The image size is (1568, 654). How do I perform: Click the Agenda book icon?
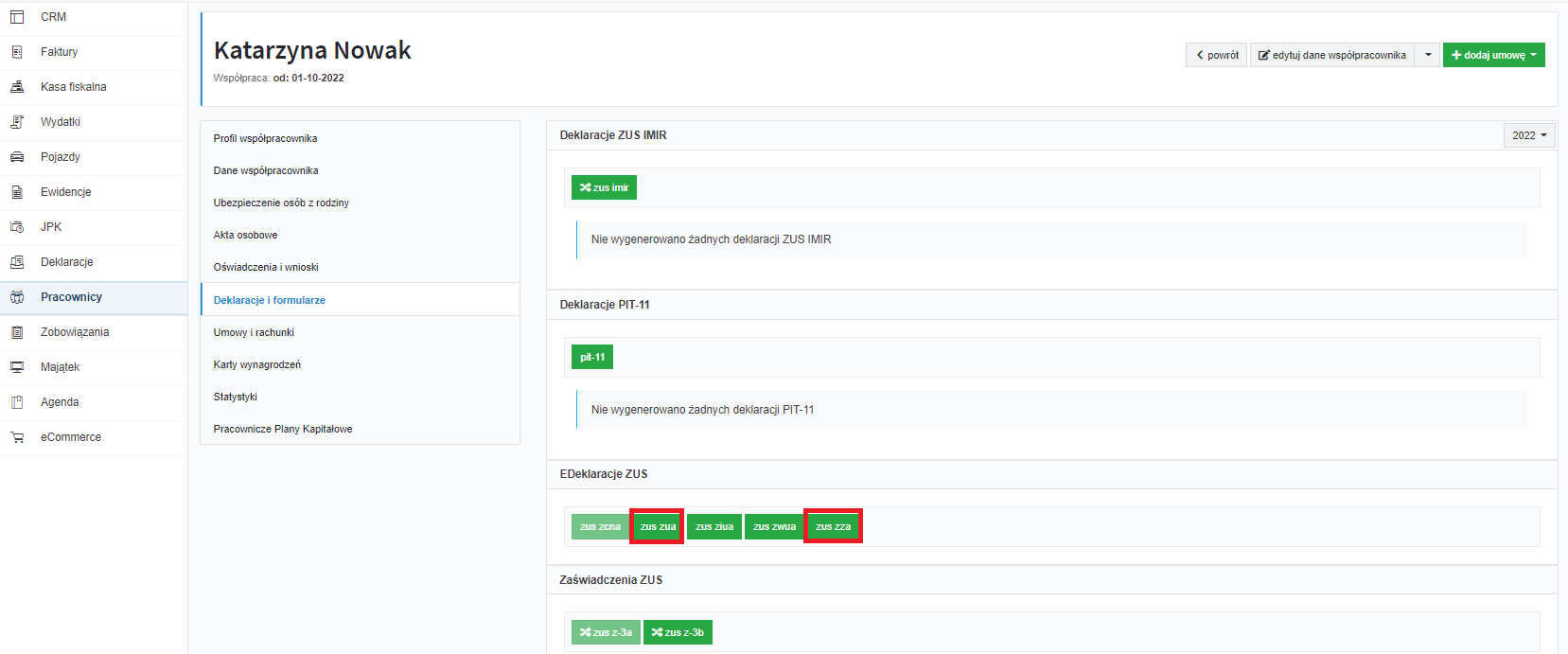(x=17, y=402)
